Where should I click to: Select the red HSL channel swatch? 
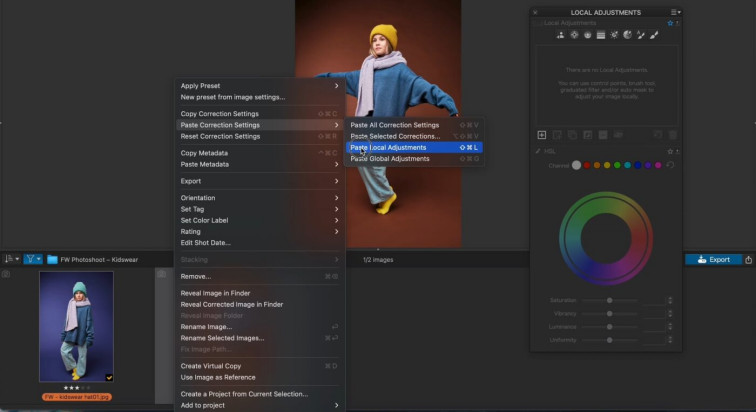[x=587, y=165]
